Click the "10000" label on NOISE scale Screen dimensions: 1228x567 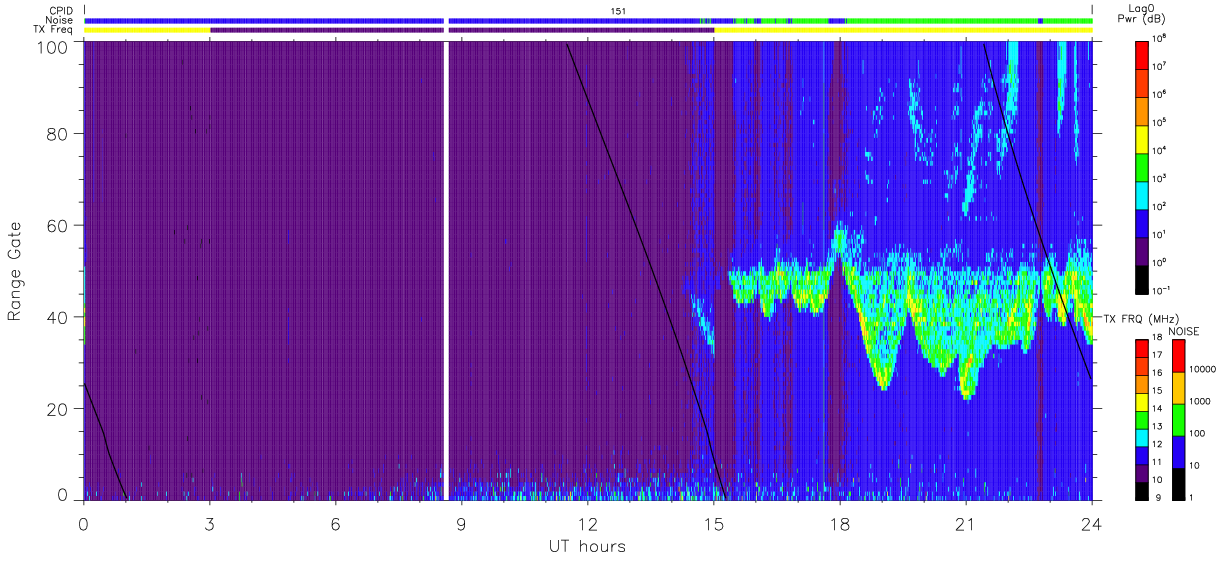tap(1202, 370)
